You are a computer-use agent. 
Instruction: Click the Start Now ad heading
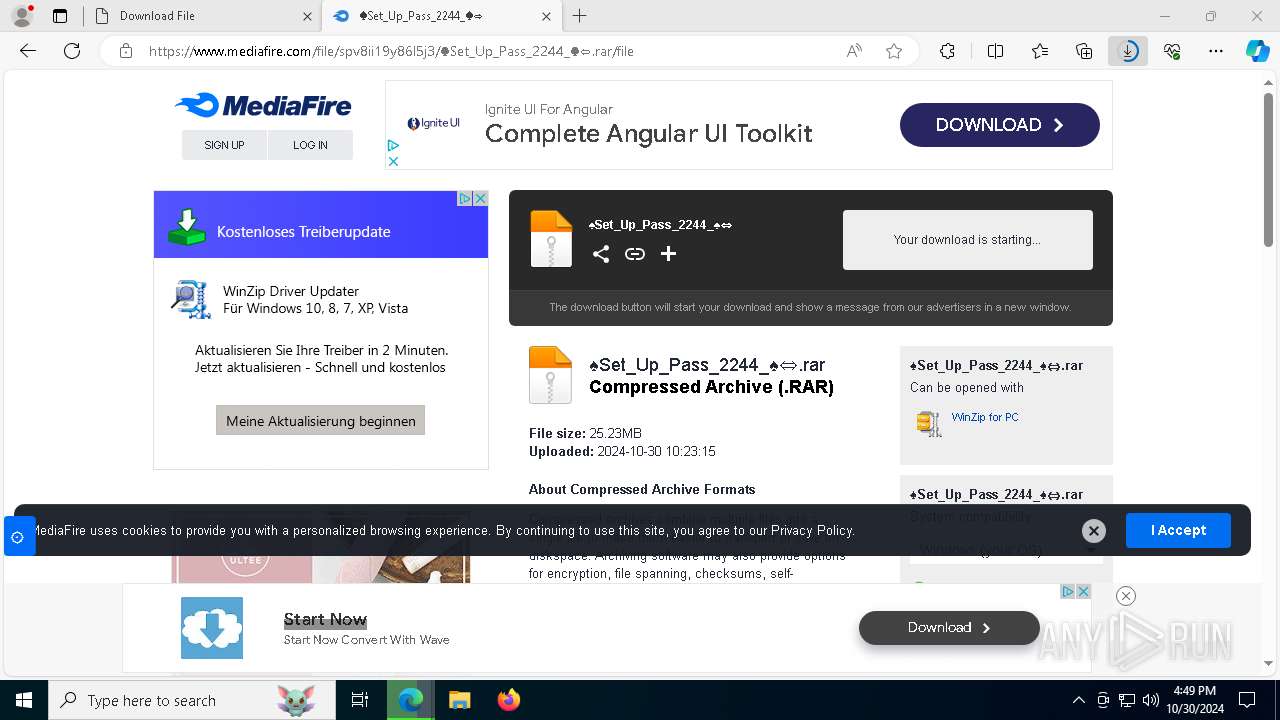point(325,619)
